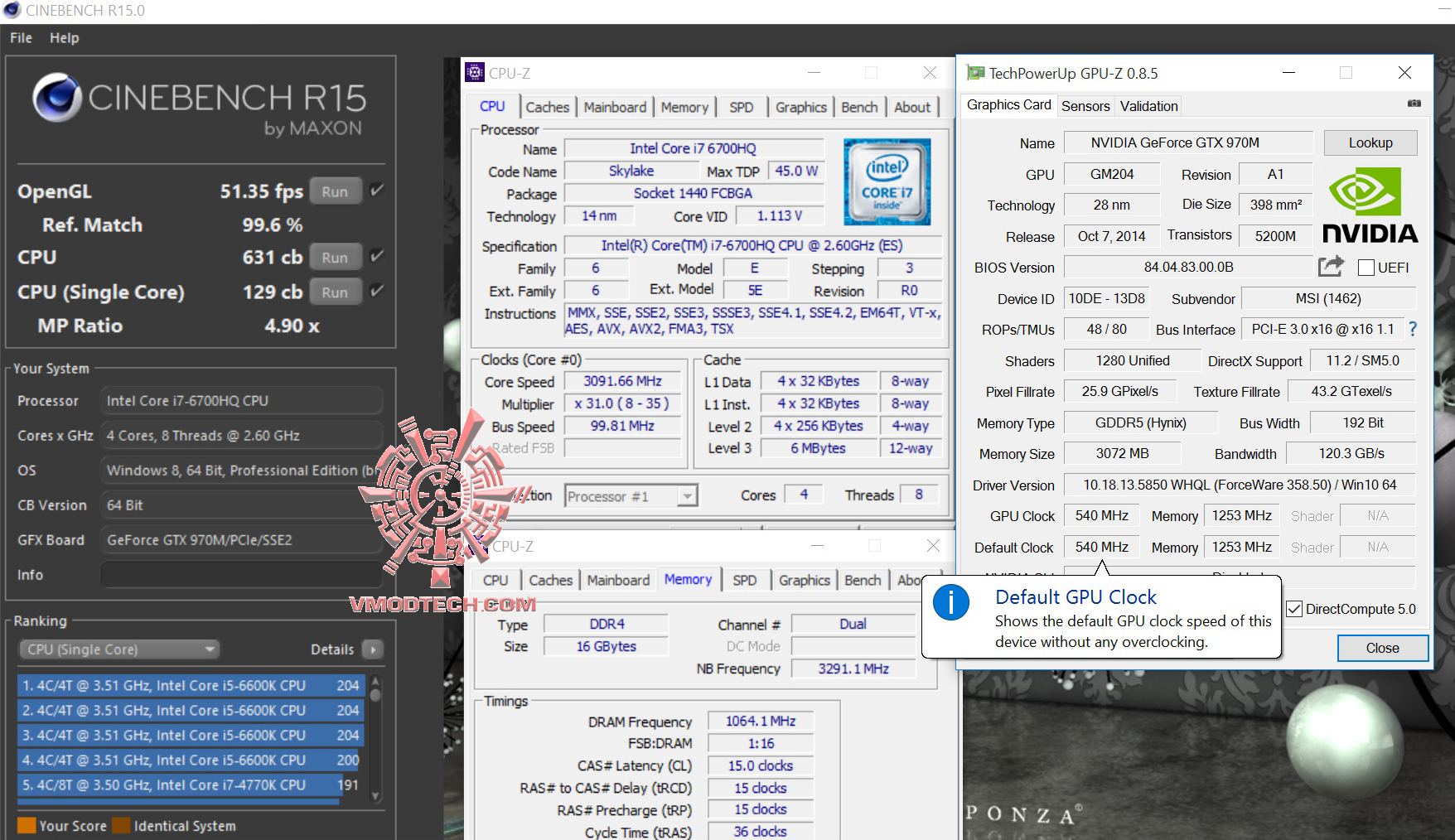Run the CPU benchmark

[x=335, y=257]
